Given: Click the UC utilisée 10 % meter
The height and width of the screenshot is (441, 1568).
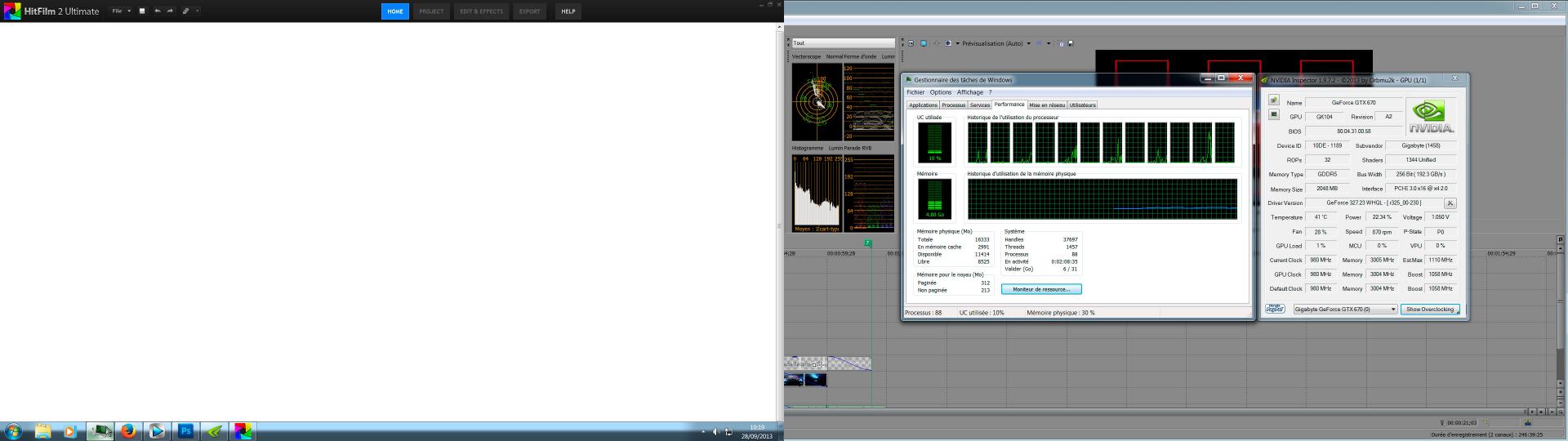Looking at the screenshot, I should [x=934, y=142].
